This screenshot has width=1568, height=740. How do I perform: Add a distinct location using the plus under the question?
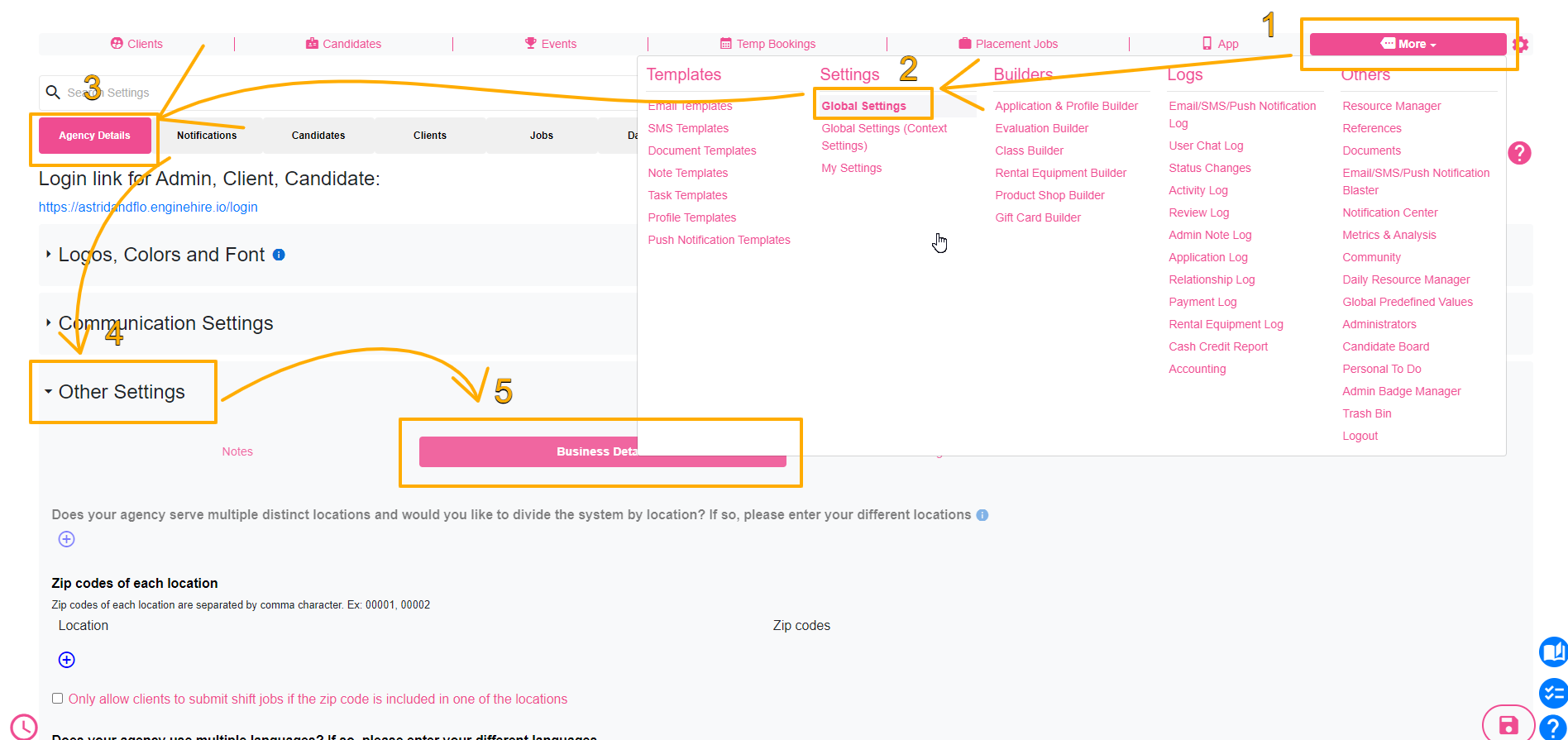click(67, 539)
